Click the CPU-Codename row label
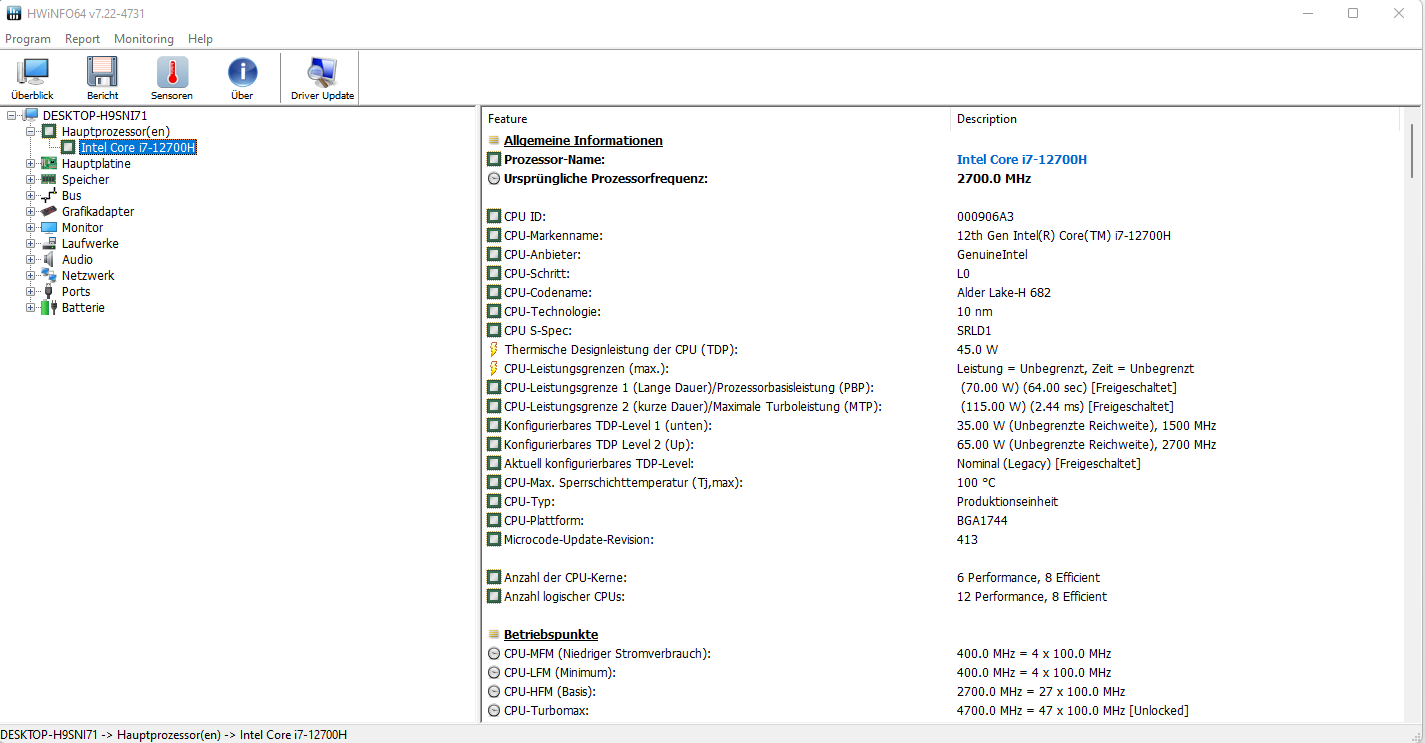Screen dimensions: 1425x743 coord(548,293)
